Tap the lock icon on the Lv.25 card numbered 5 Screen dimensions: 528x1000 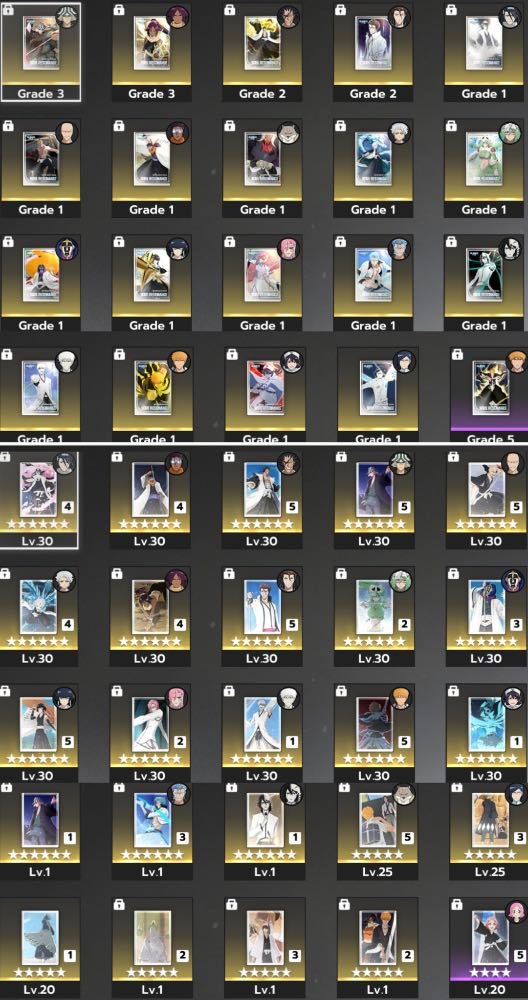pos(344,789)
